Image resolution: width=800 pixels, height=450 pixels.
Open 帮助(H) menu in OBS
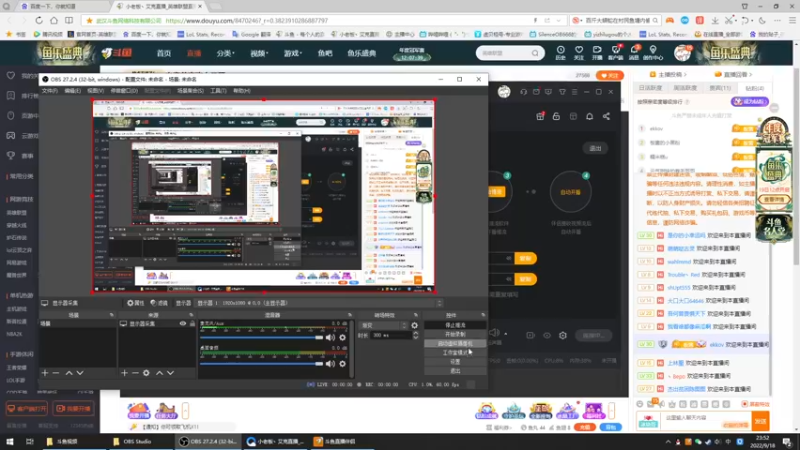coord(241,91)
